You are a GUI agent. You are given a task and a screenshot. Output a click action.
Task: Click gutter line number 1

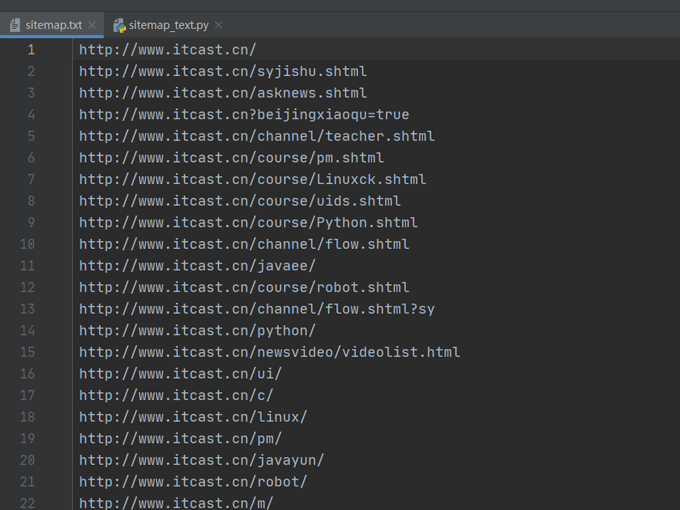31,50
